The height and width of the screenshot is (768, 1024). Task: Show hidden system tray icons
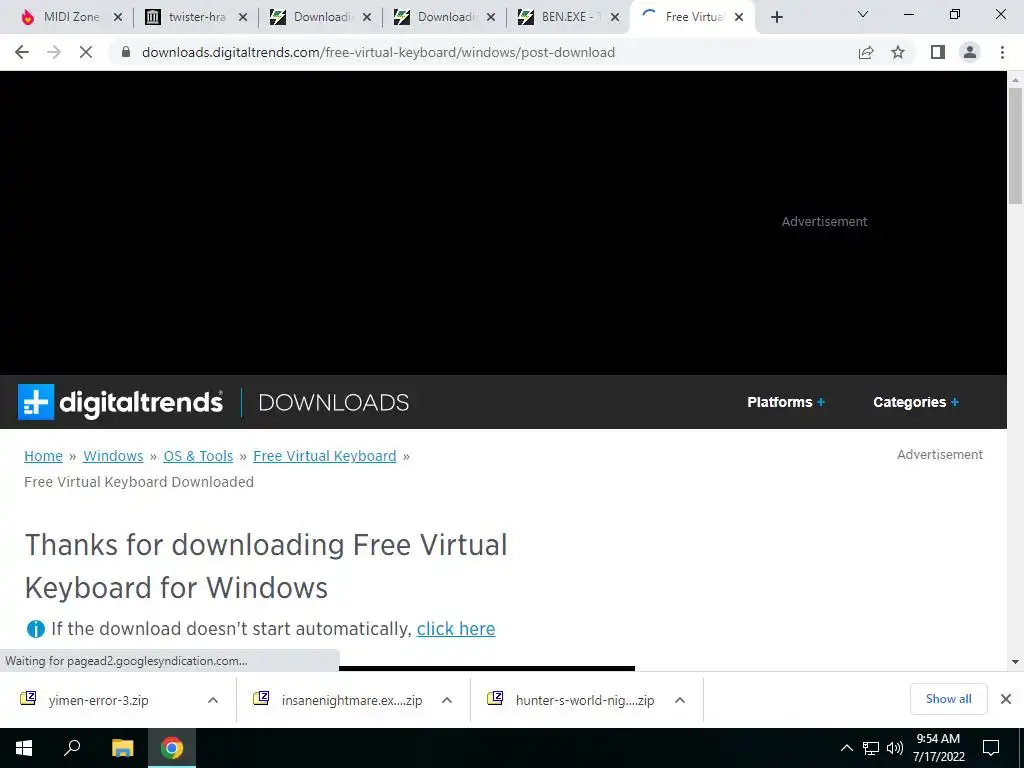click(x=846, y=748)
